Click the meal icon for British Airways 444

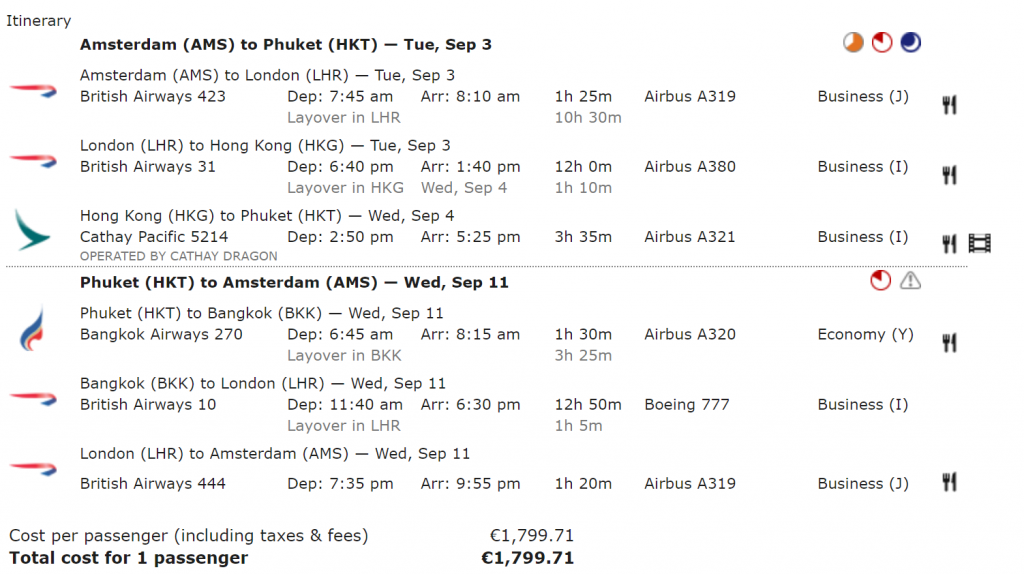point(950,482)
